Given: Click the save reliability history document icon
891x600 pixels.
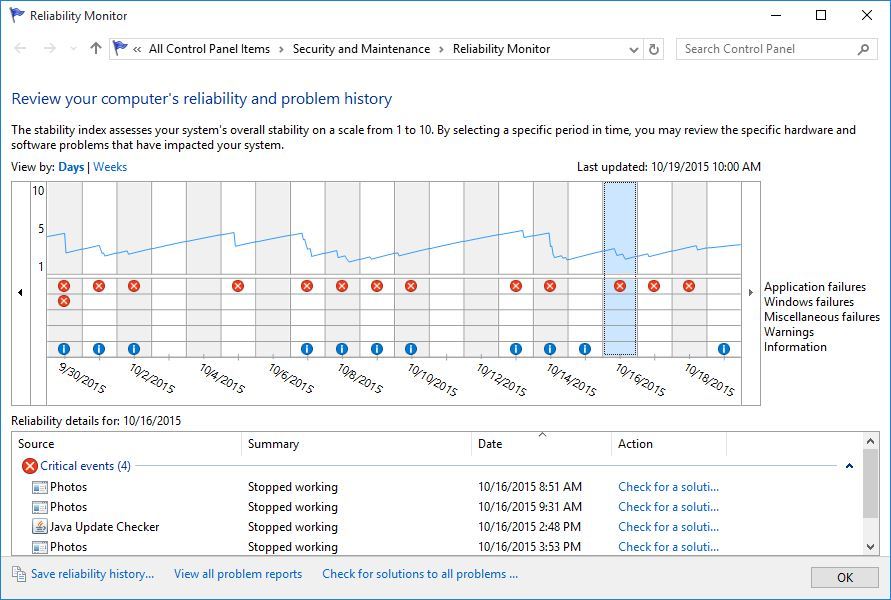Looking at the screenshot, I should click(x=19, y=574).
